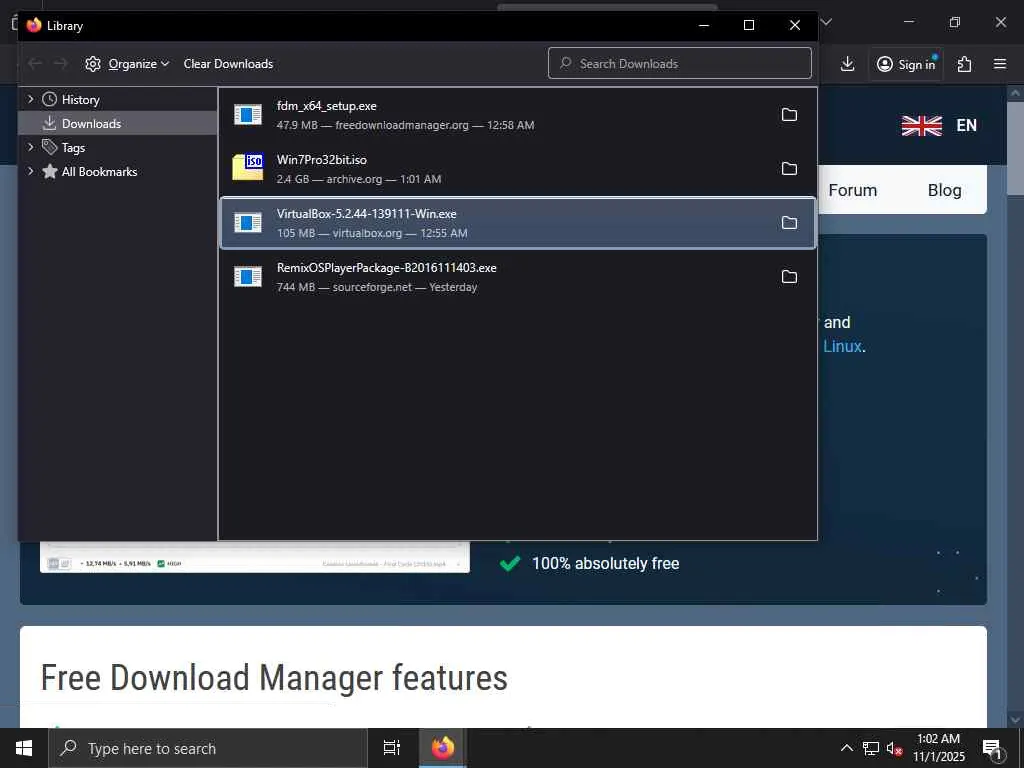
Task: Click the Library window Firefox logo icon
Action: pyautogui.click(x=34, y=25)
